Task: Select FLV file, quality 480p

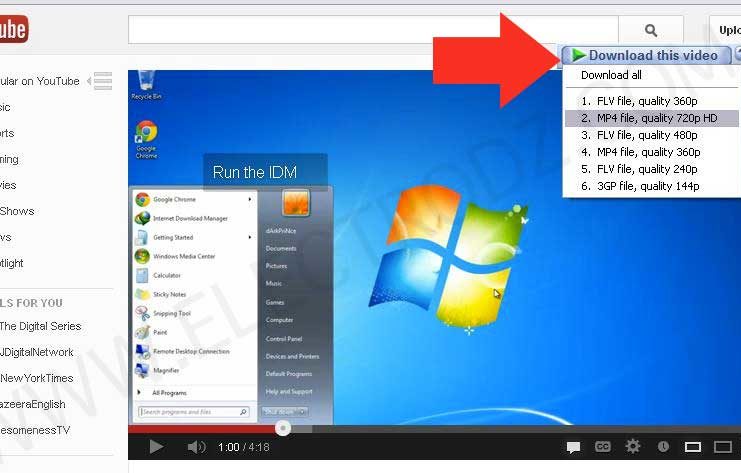Action: pyautogui.click(x=639, y=135)
